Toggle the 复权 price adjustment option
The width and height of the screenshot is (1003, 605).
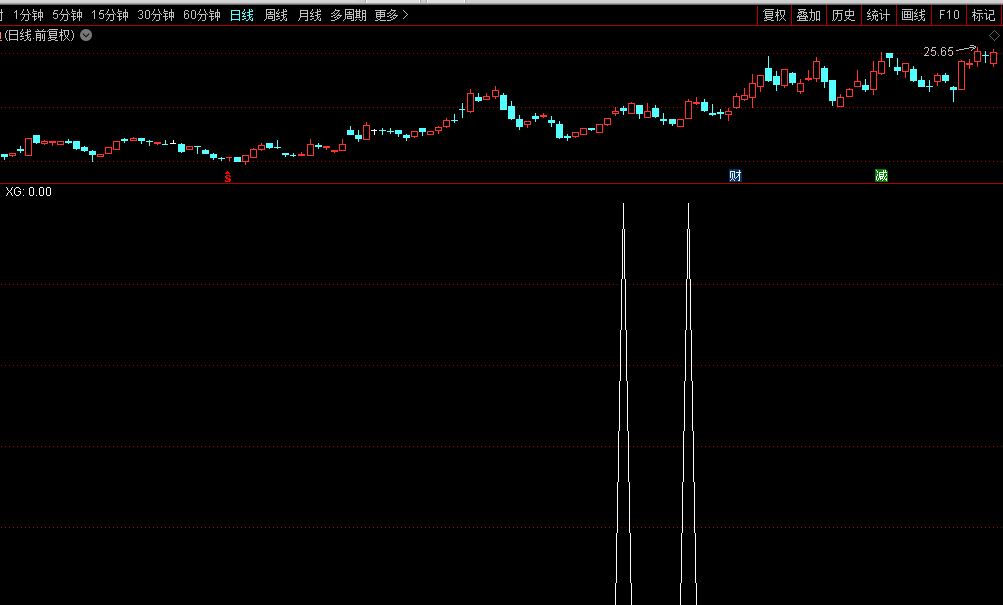[x=774, y=15]
